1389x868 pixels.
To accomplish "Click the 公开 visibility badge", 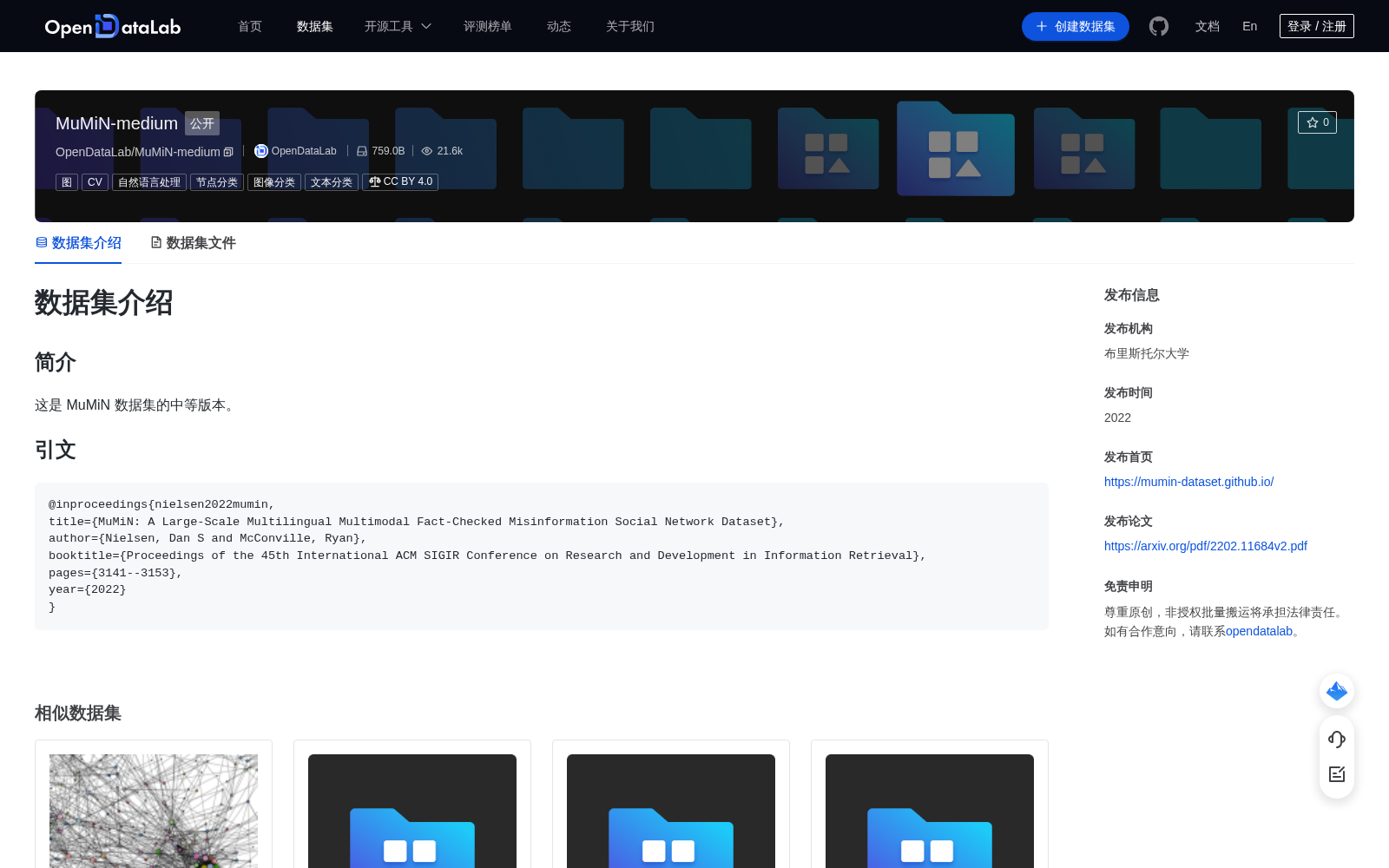I will point(202,123).
